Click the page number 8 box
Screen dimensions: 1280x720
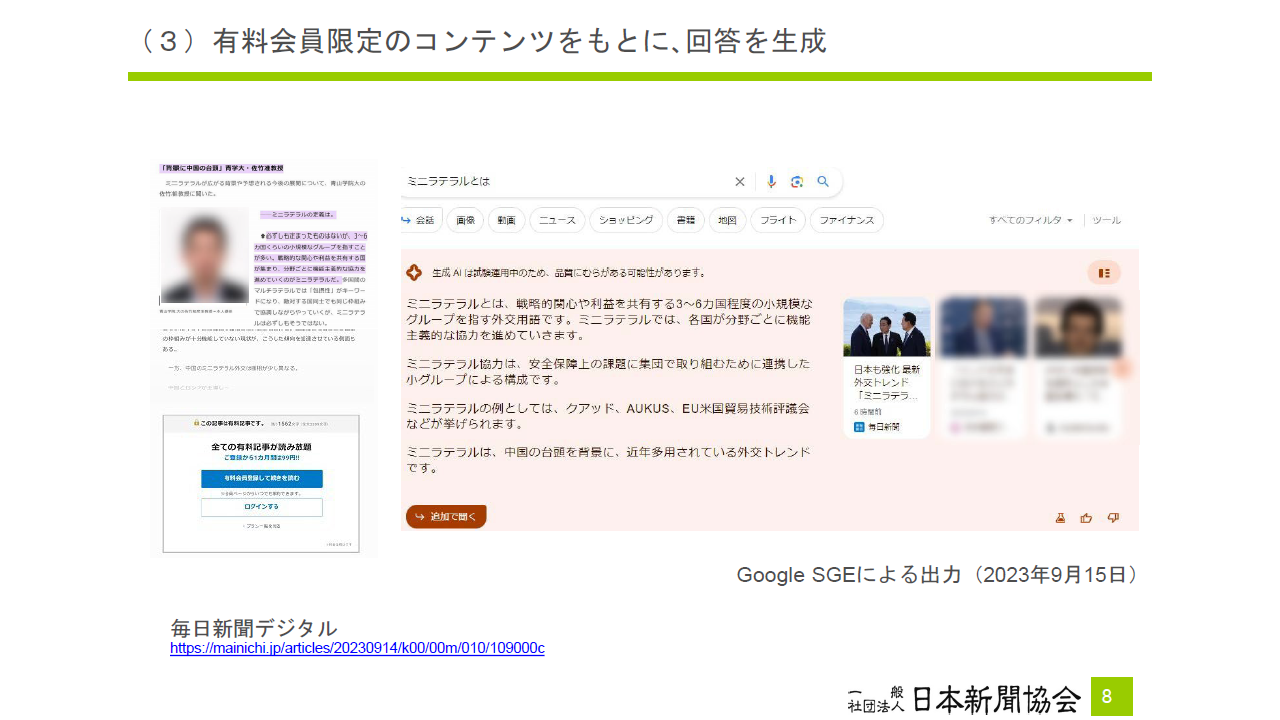[x=1112, y=696]
